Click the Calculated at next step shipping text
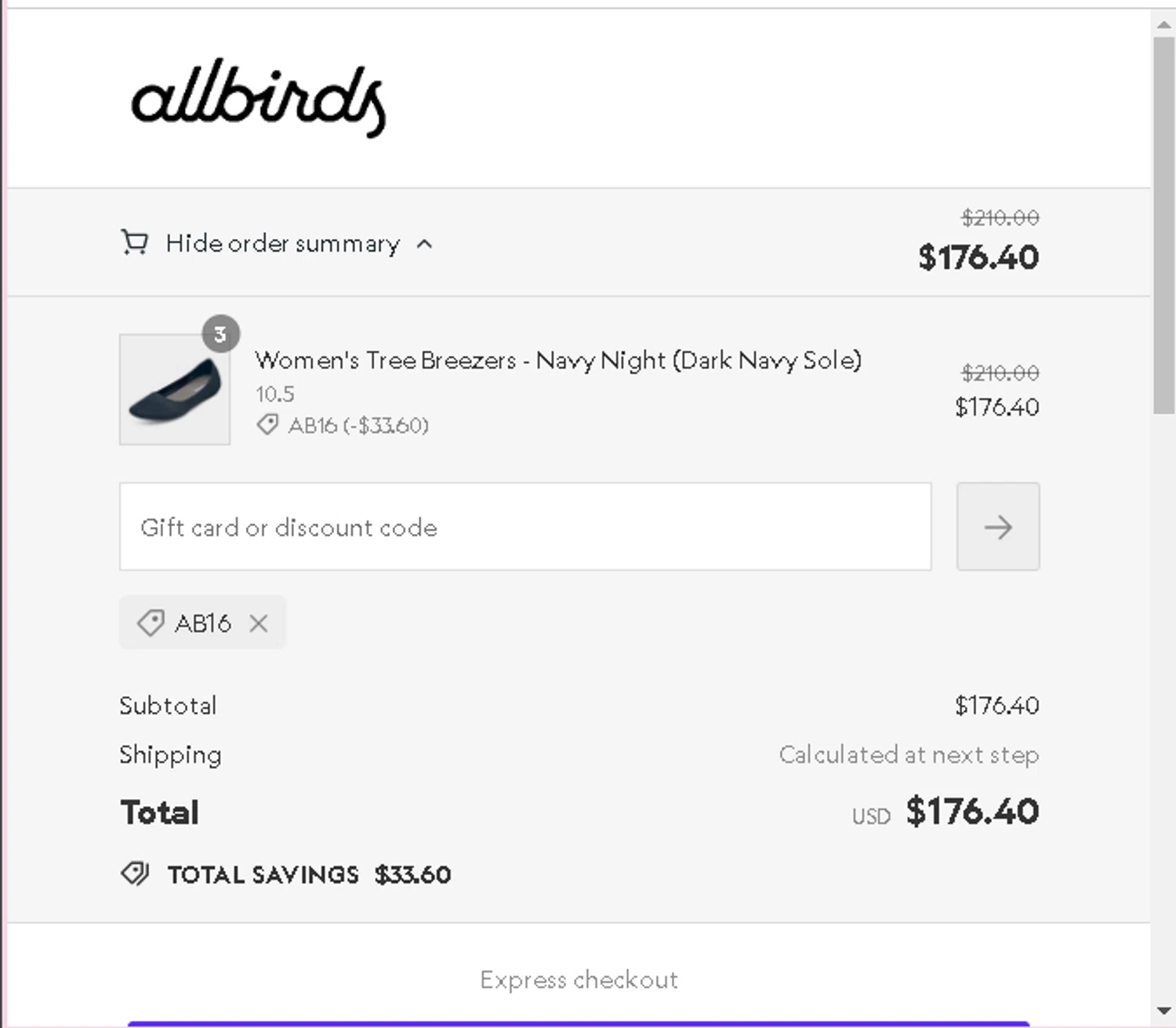Viewport: 1176px width, 1028px height. click(909, 754)
